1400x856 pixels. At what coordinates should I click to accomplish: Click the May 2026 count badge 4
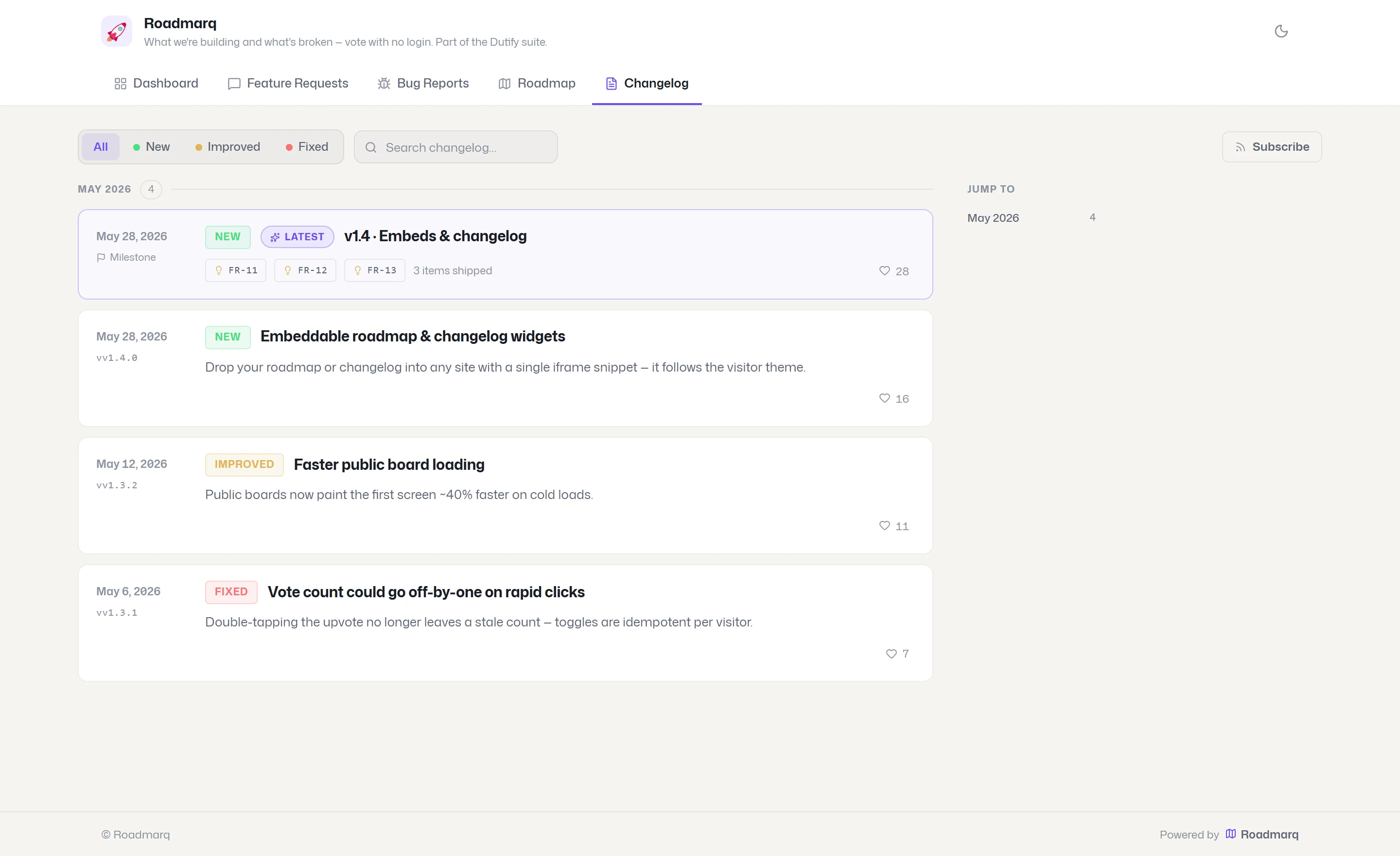tap(151, 189)
